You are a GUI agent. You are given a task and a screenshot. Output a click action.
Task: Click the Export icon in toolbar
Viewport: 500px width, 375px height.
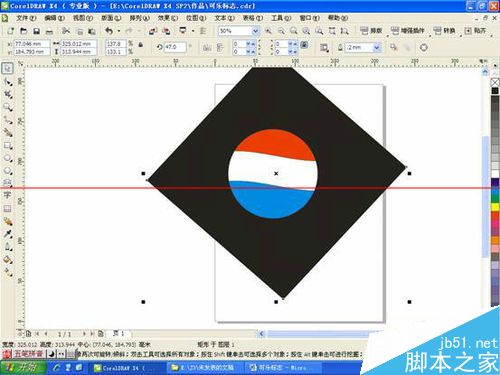pos(166,31)
